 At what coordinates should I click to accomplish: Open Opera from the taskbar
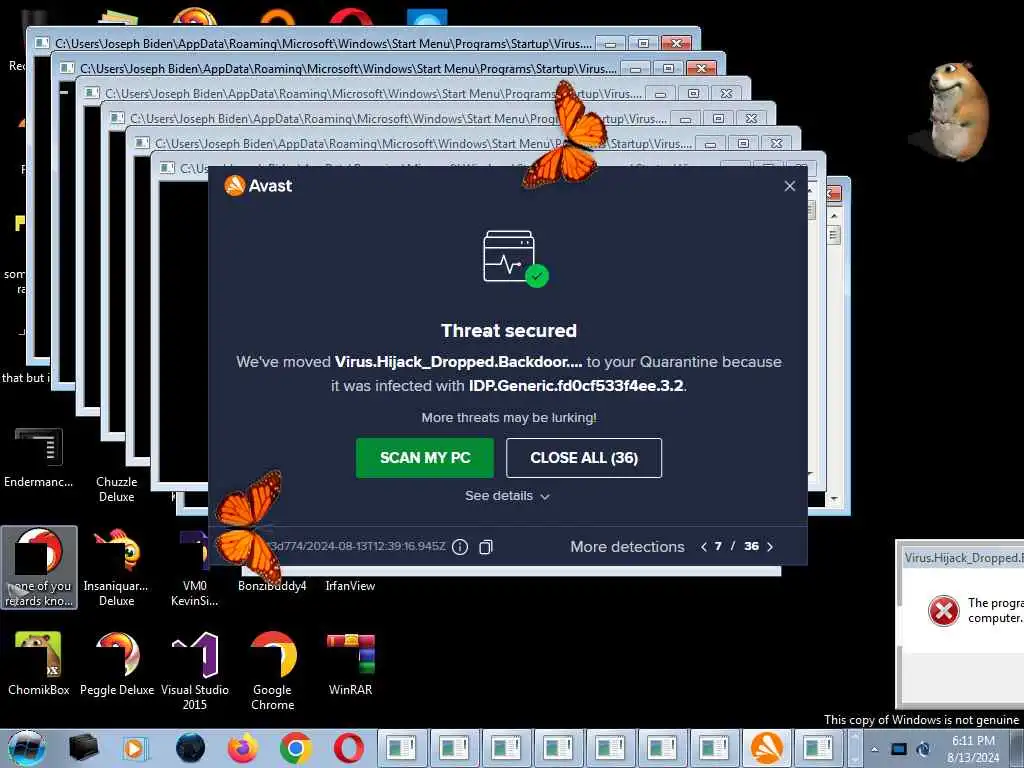[348, 748]
